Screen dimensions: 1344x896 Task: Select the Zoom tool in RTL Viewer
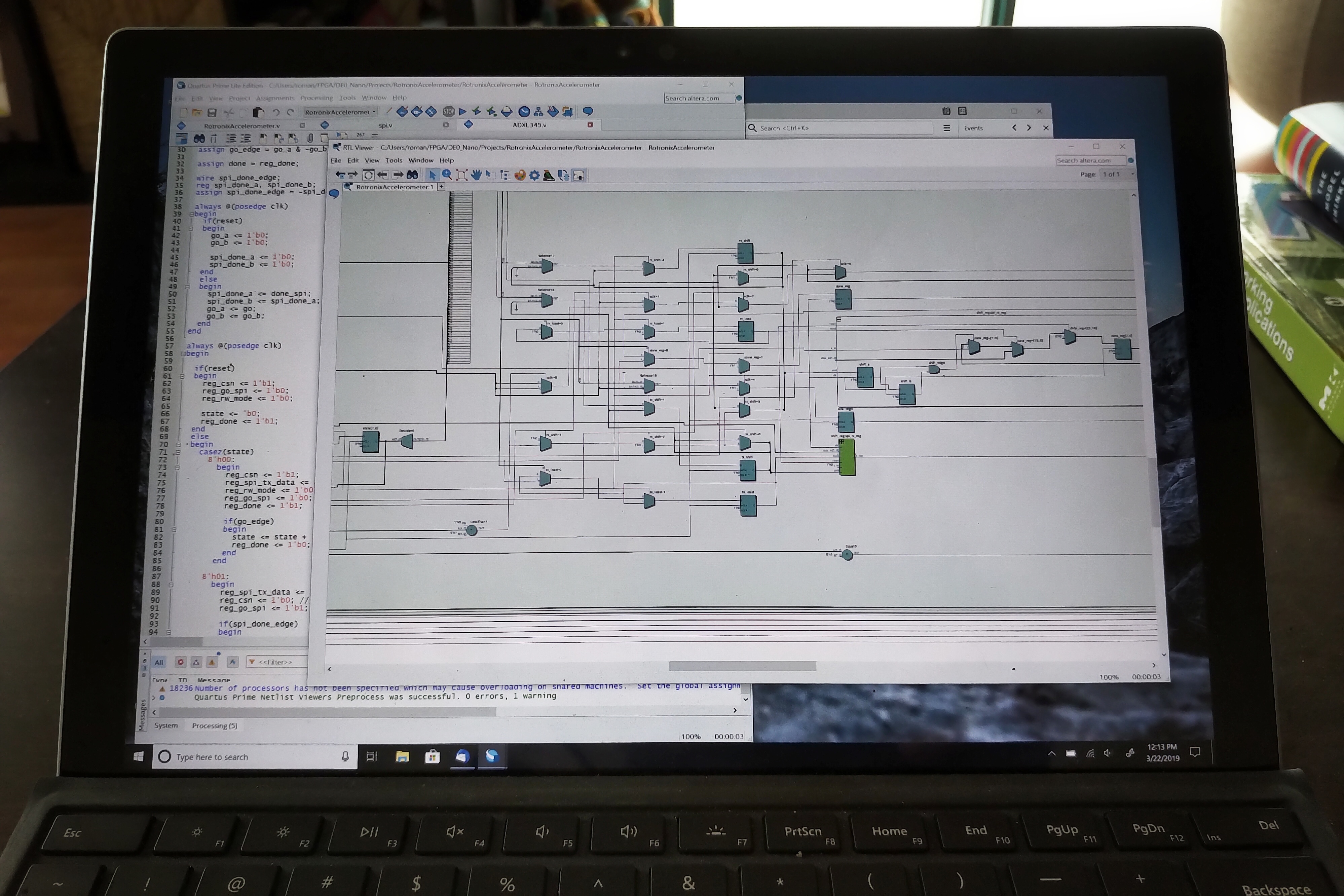click(x=447, y=175)
